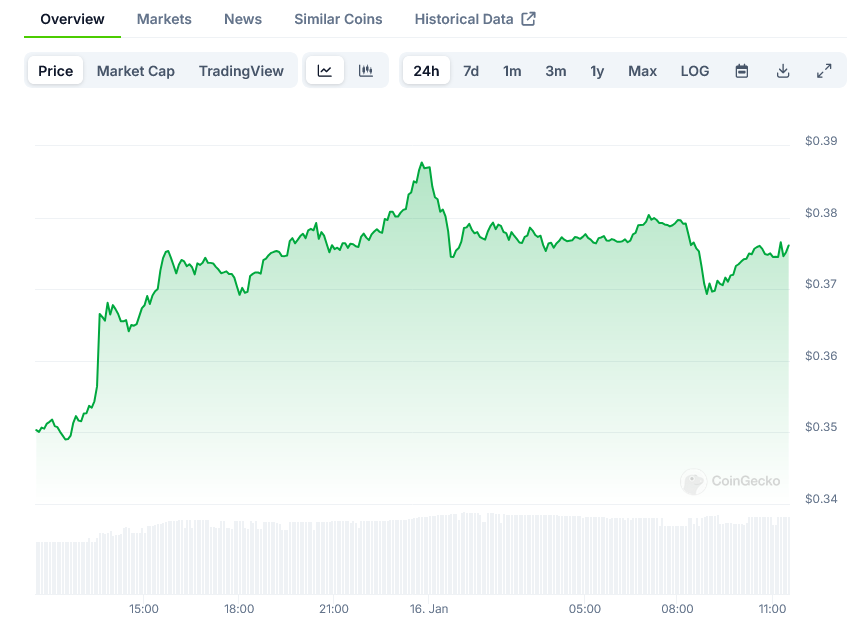Viewport: 847px width, 631px height.
Task: Open the Markets tab
Action: [x=164, y=19]
